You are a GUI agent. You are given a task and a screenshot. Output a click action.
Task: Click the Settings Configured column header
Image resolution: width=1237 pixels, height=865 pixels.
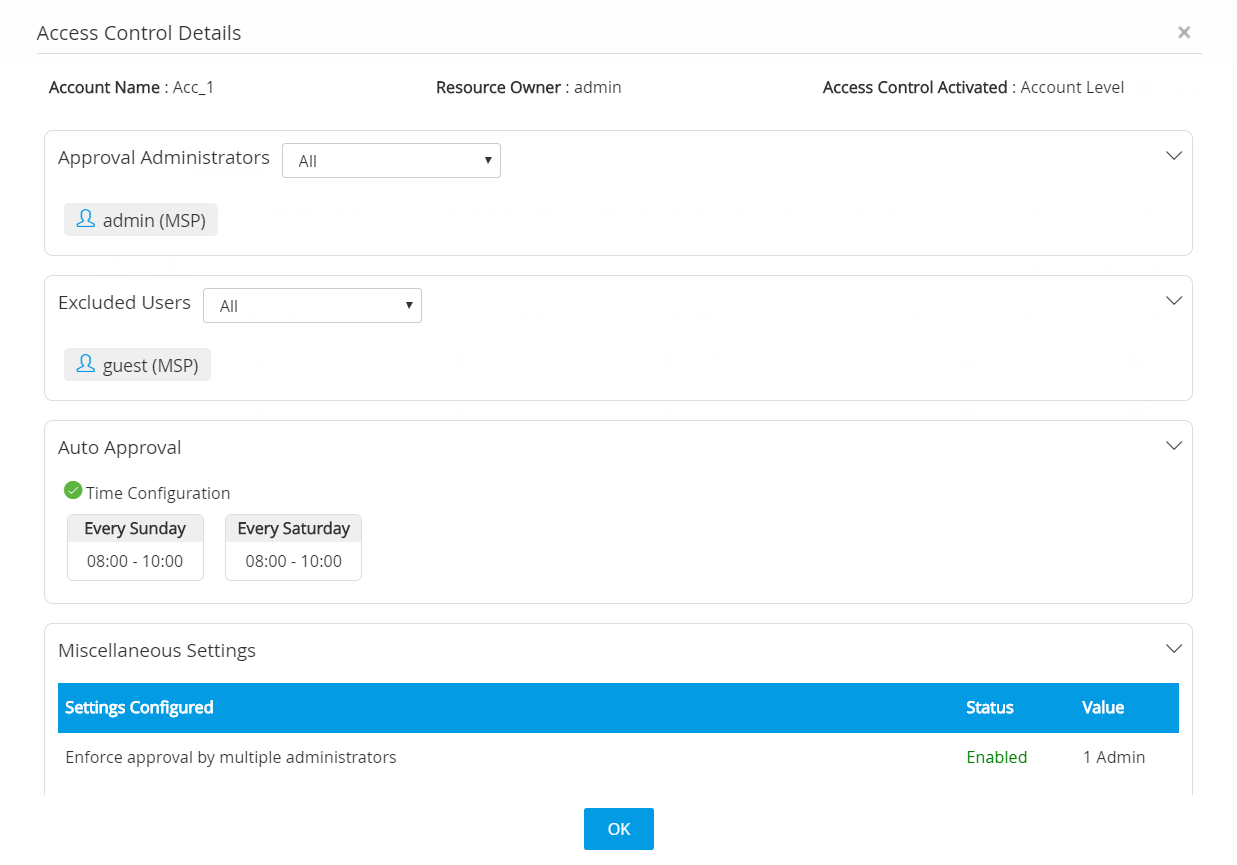pyautogui.click(x=139, y=708)
